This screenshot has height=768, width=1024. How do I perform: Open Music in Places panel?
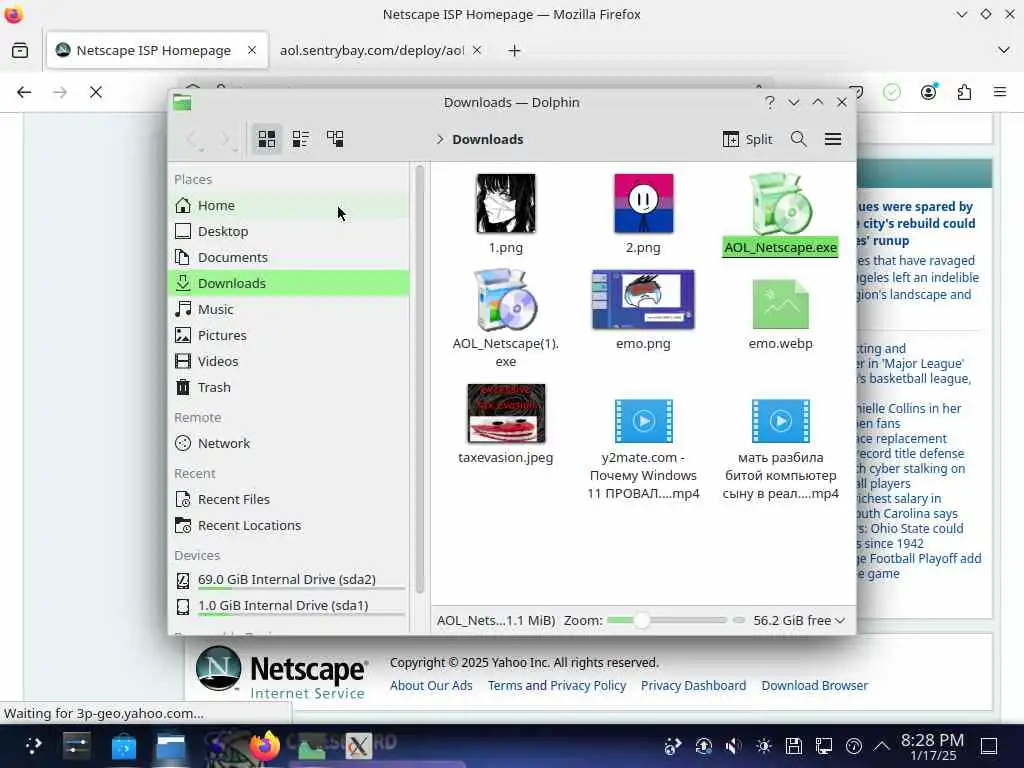(x=289, y=310)
